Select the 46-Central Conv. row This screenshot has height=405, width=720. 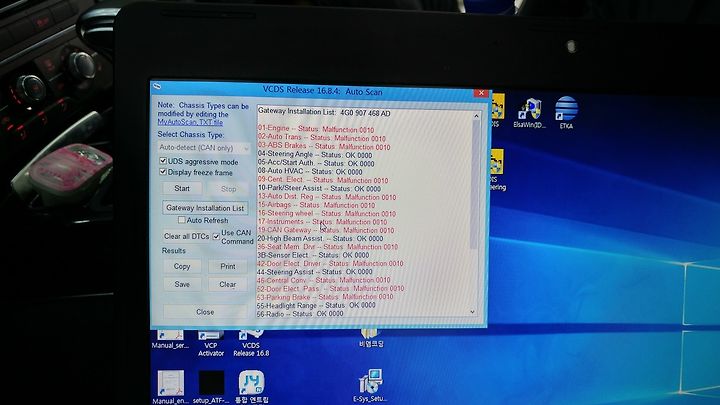click(324, 280)
